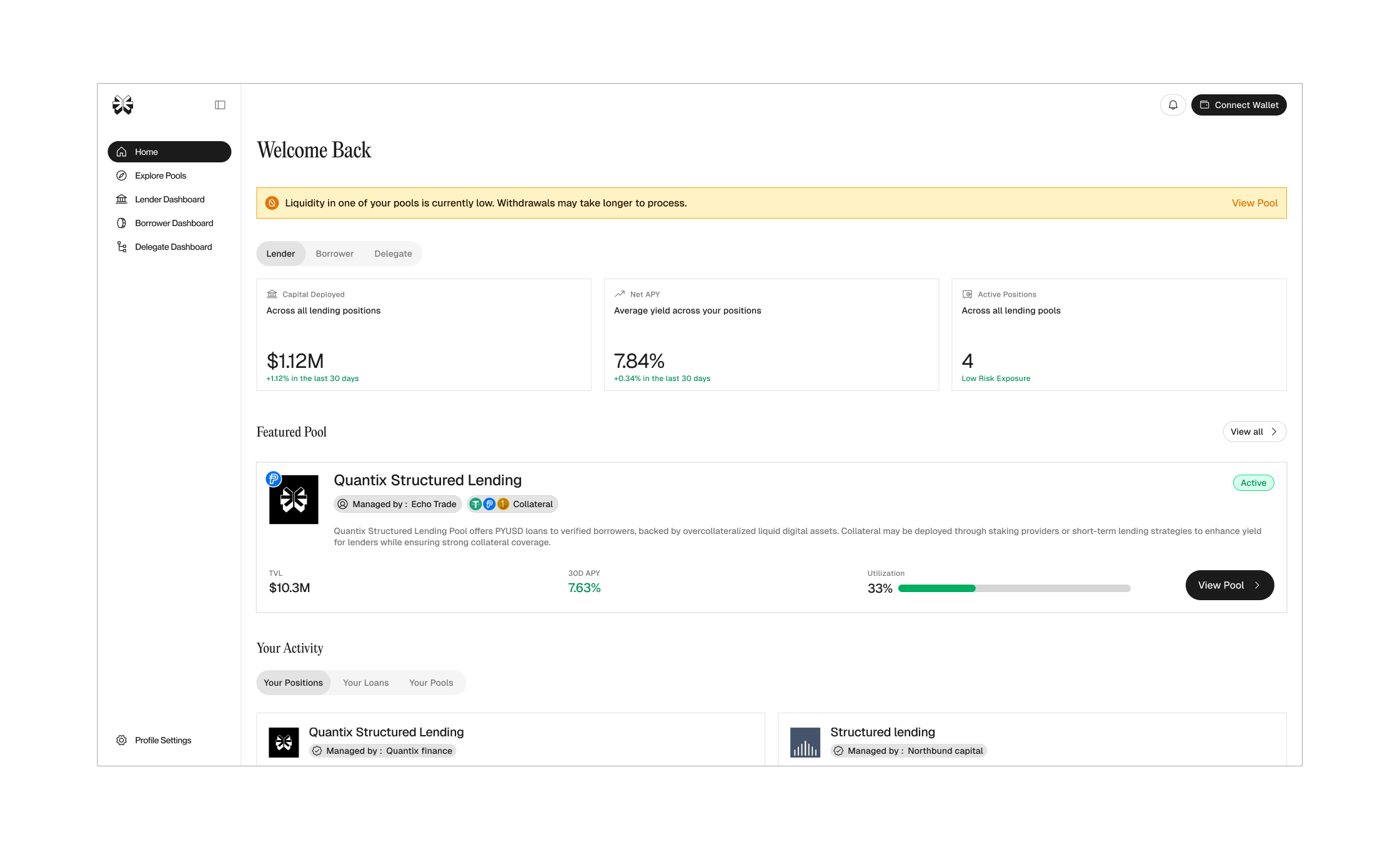
Task: Click the Net APY trend arrow icon
Action: tap(620, 294)
